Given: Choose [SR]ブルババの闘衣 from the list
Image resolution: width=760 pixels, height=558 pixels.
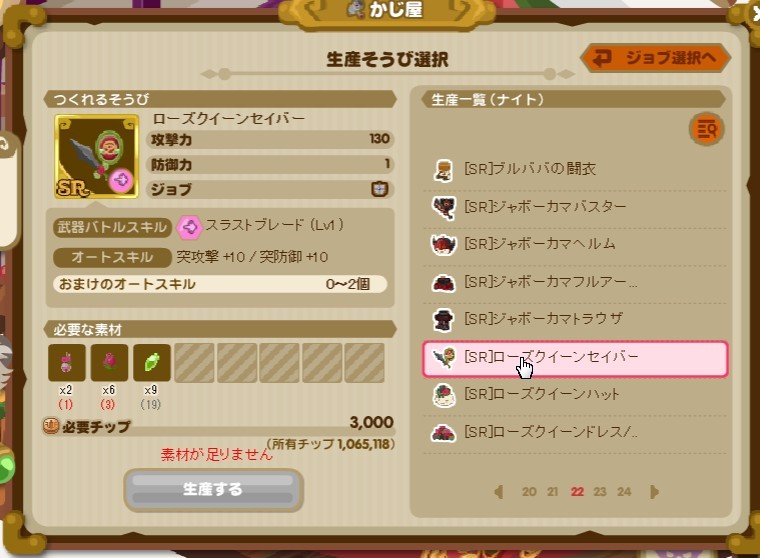Looking at the screenshot, I should tap(575, 169).
